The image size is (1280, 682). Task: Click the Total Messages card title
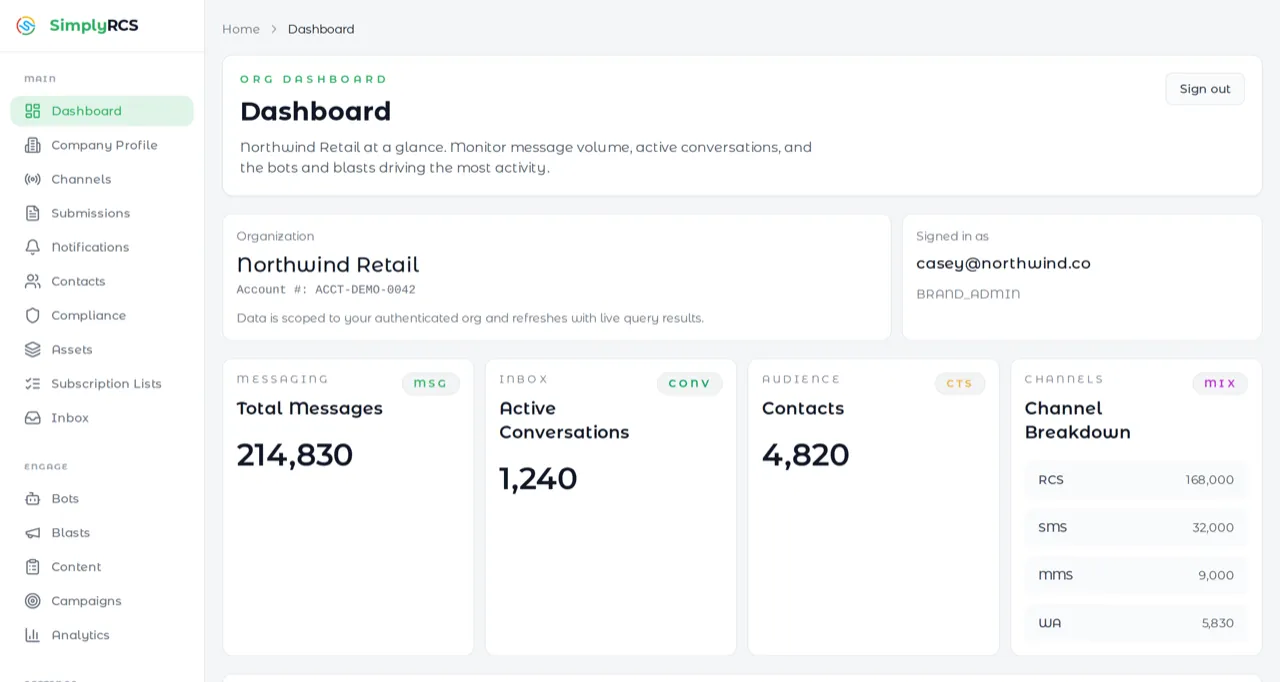(310, 408)
